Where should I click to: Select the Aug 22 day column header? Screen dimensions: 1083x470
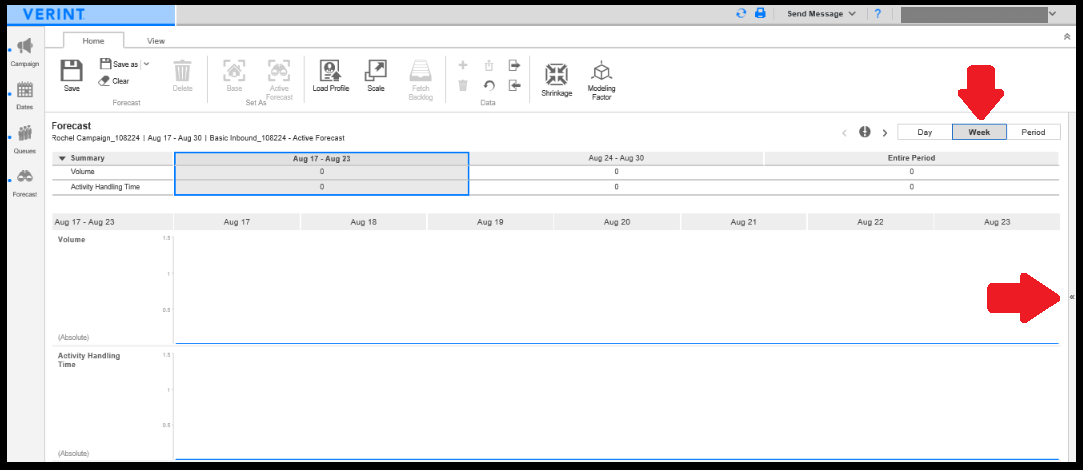click(x=870, y=222)
